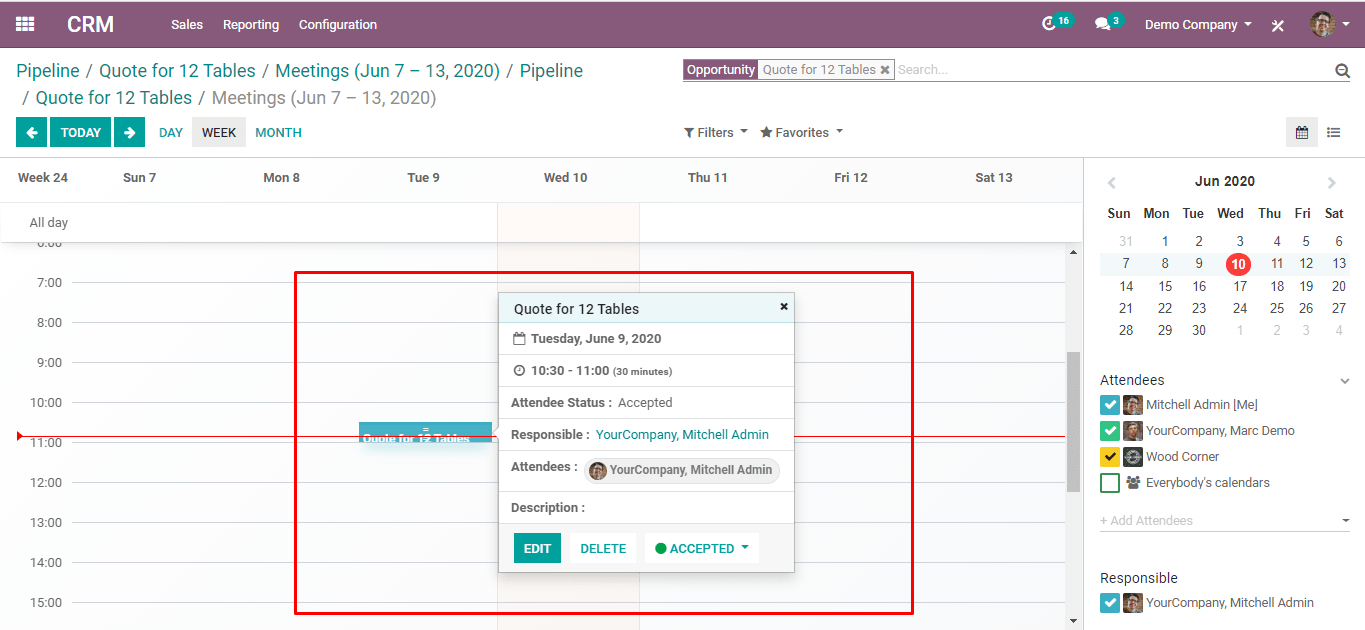Go to next week arrow button
This screenshot has height=630, width=1365.
tap(129, 132)
